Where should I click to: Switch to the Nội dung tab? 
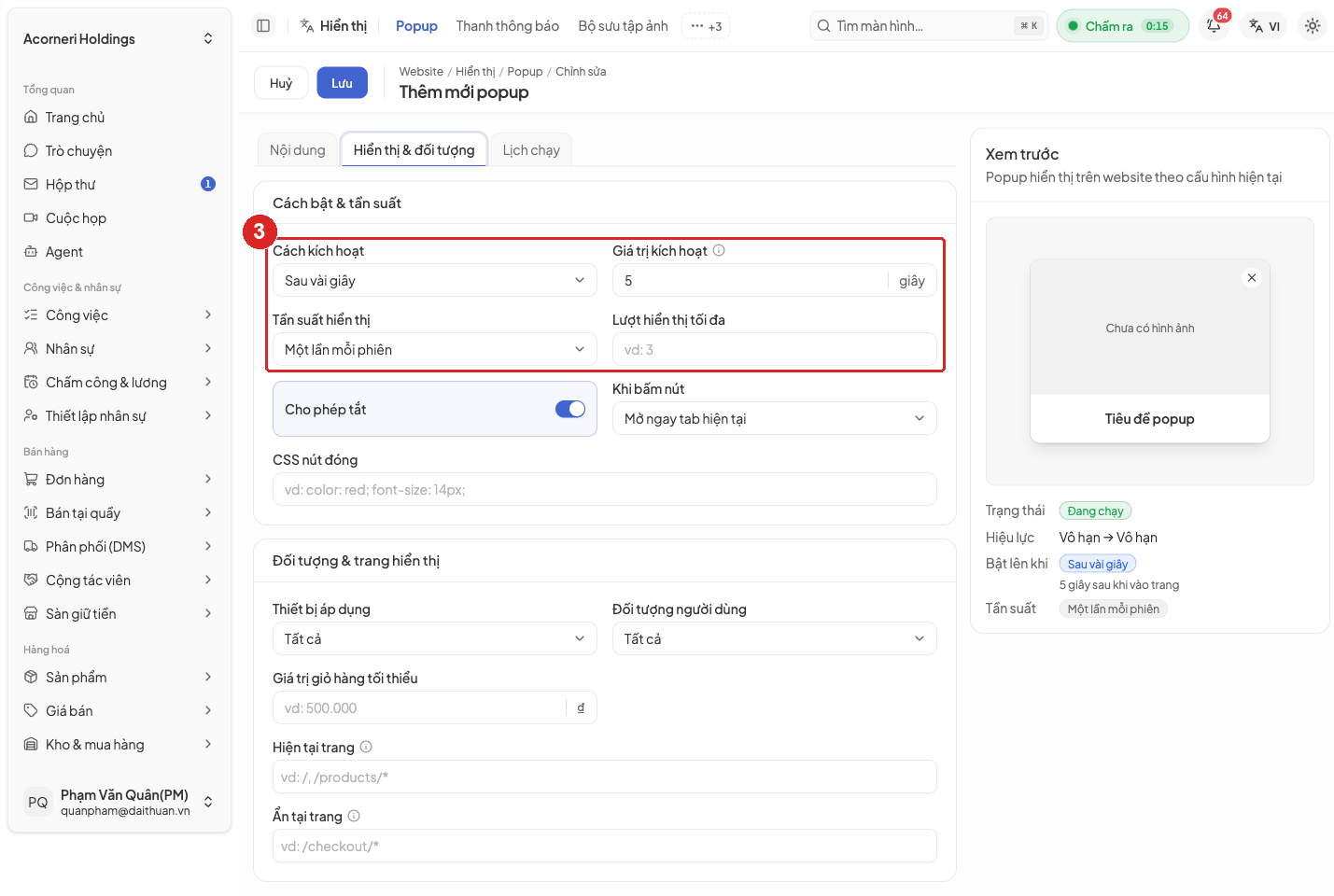(298, 150)
